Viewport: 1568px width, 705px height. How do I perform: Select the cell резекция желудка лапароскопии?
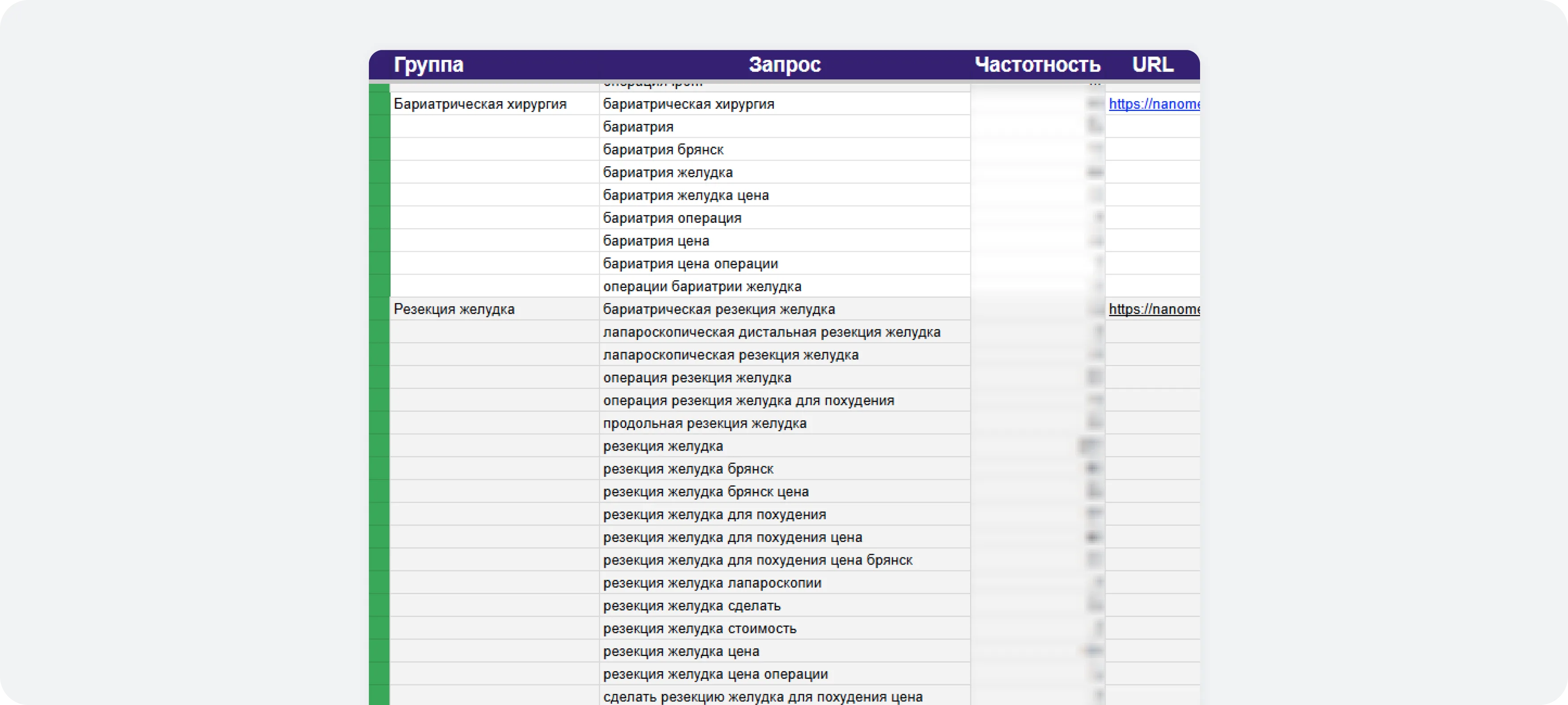[x=784, y=583]
